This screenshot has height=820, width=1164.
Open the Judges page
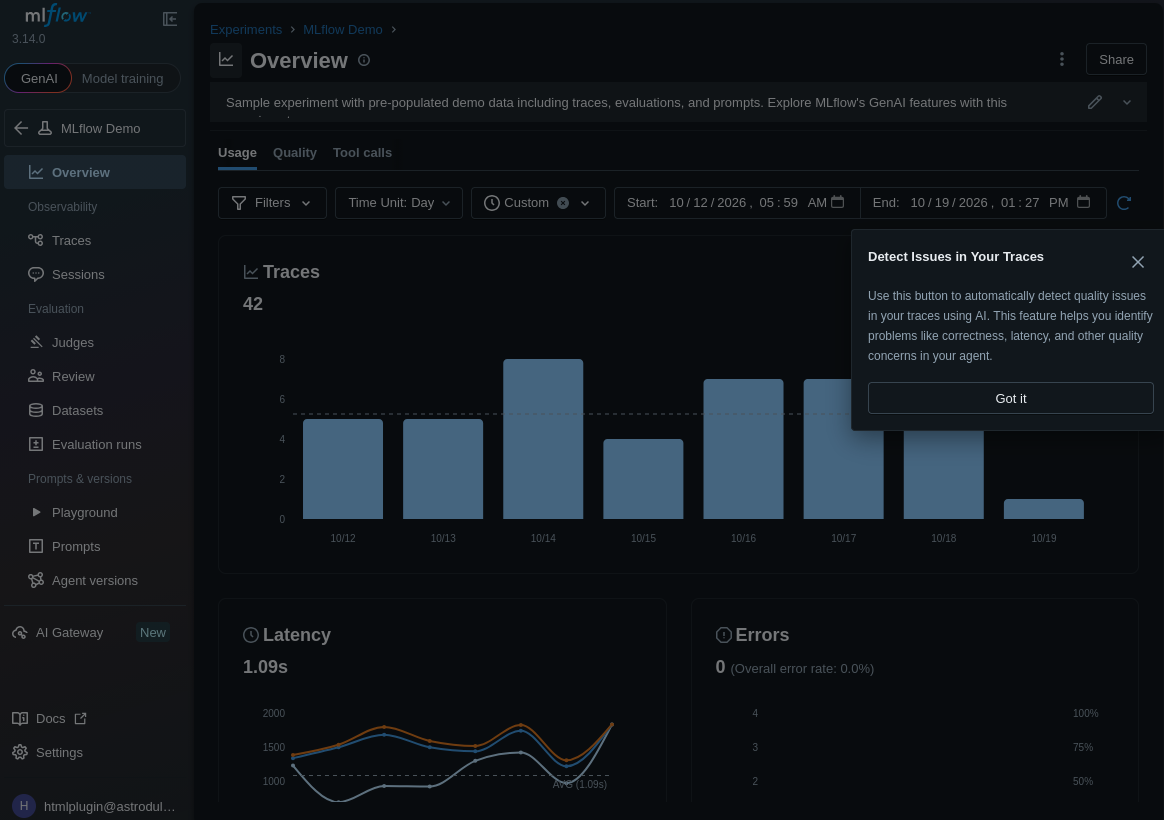pyautogui.click(x=95, y=343)
